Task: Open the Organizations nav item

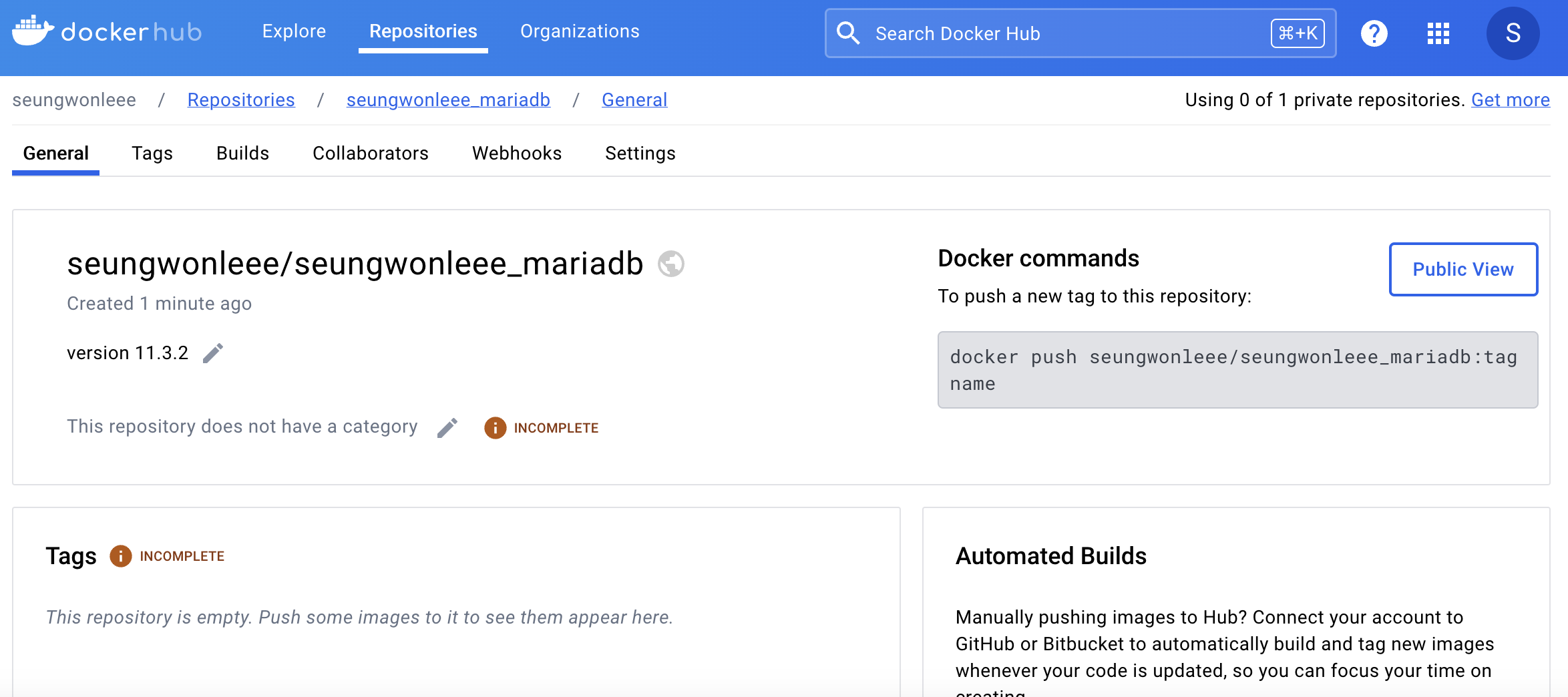Action: tap(580, 31)
